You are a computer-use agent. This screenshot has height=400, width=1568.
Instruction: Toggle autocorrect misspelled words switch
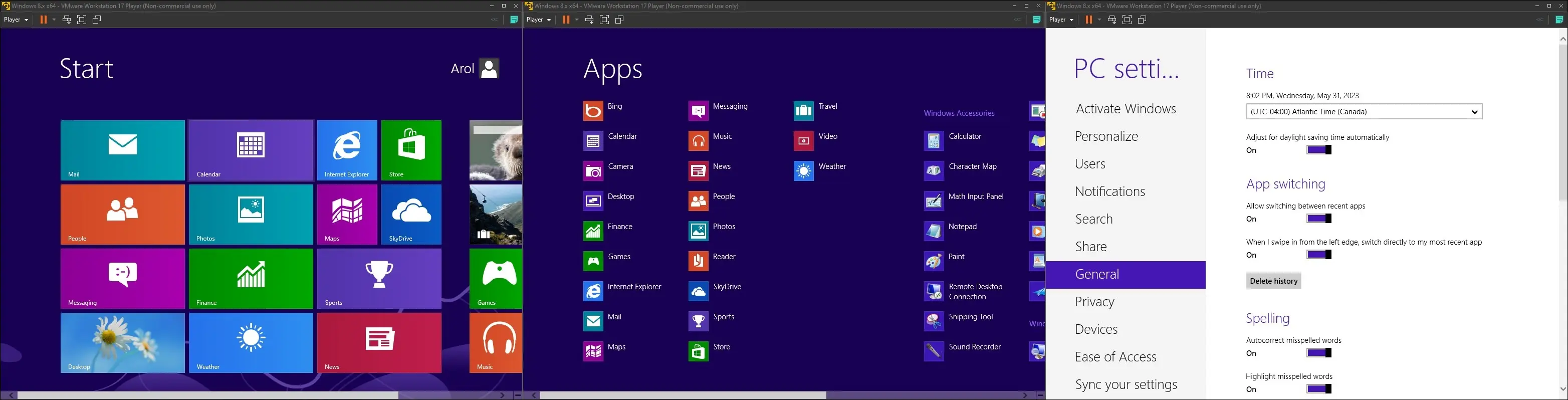coord(1319,352)
